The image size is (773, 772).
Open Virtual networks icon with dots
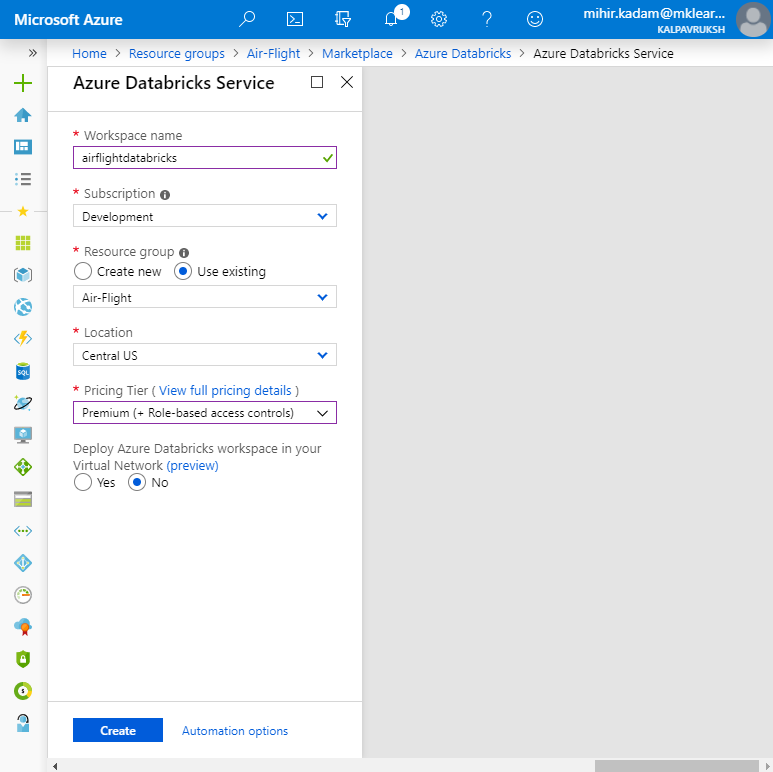pos(23,531)
